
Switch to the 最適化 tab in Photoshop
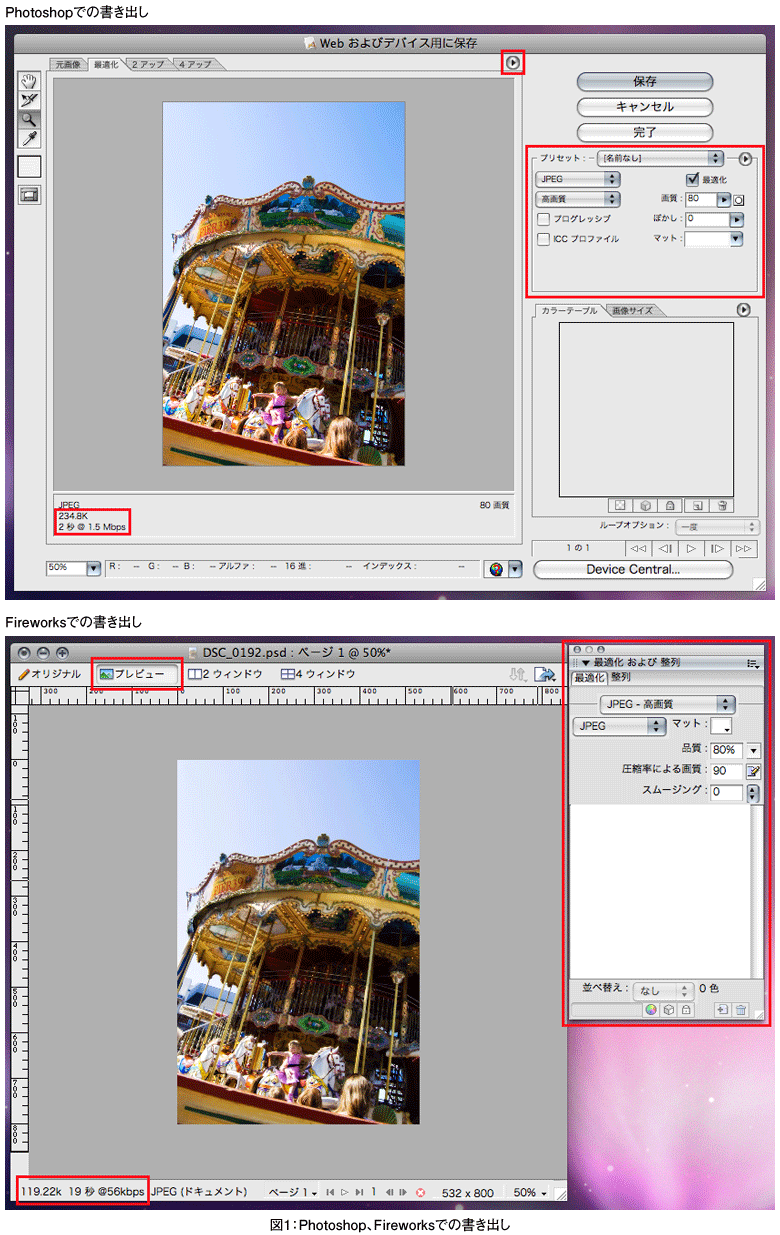(107, 64)
